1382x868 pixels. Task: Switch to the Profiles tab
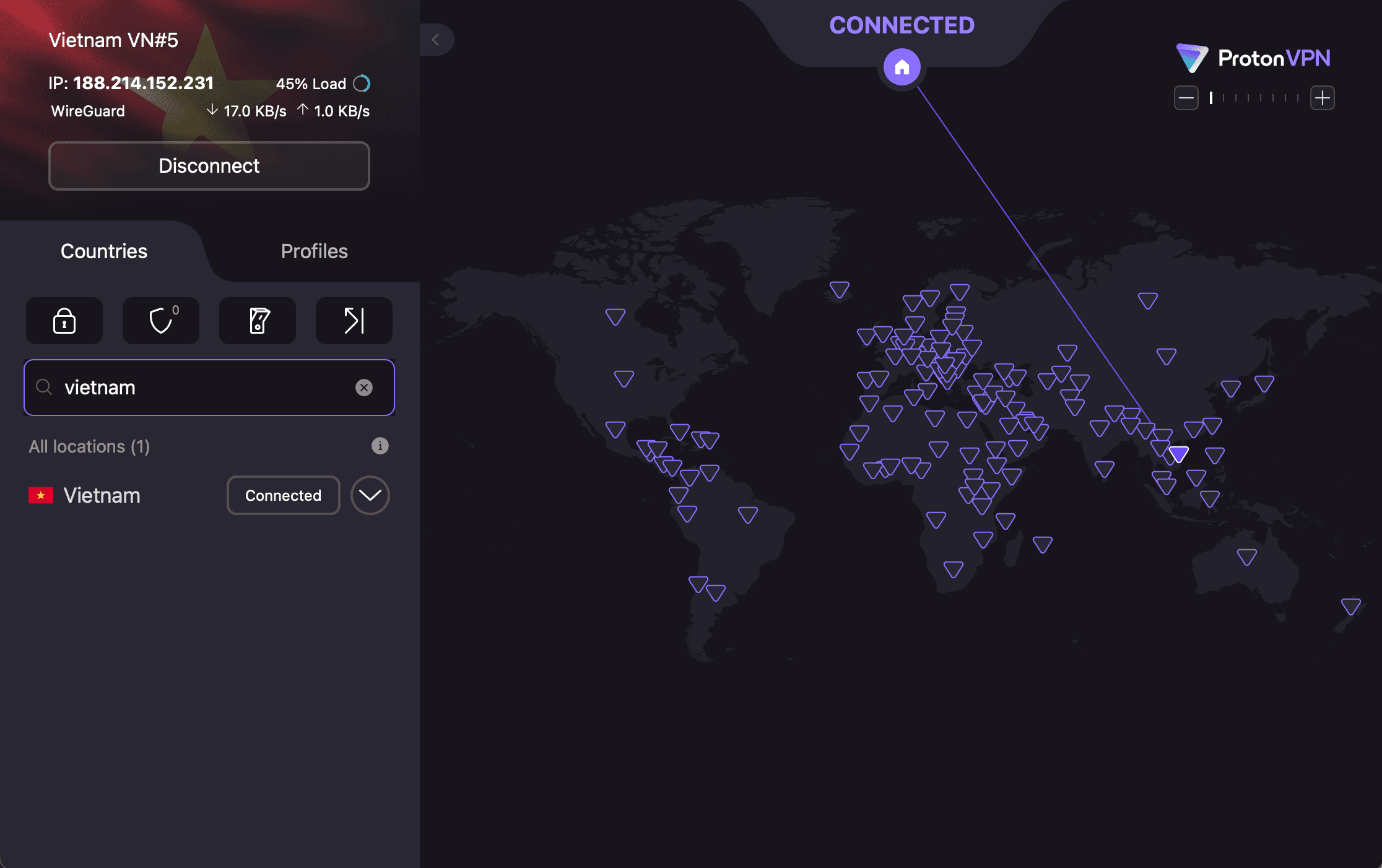pos(314,251)
